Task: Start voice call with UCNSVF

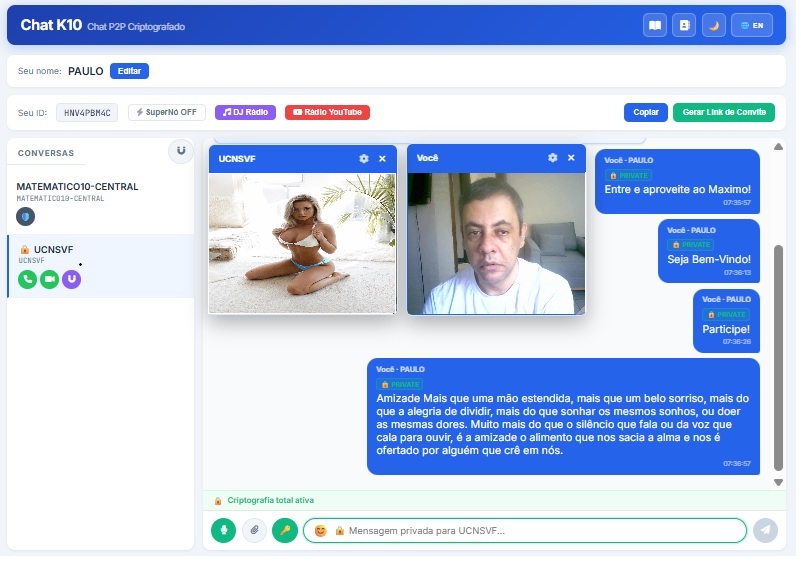Action: 27,280
